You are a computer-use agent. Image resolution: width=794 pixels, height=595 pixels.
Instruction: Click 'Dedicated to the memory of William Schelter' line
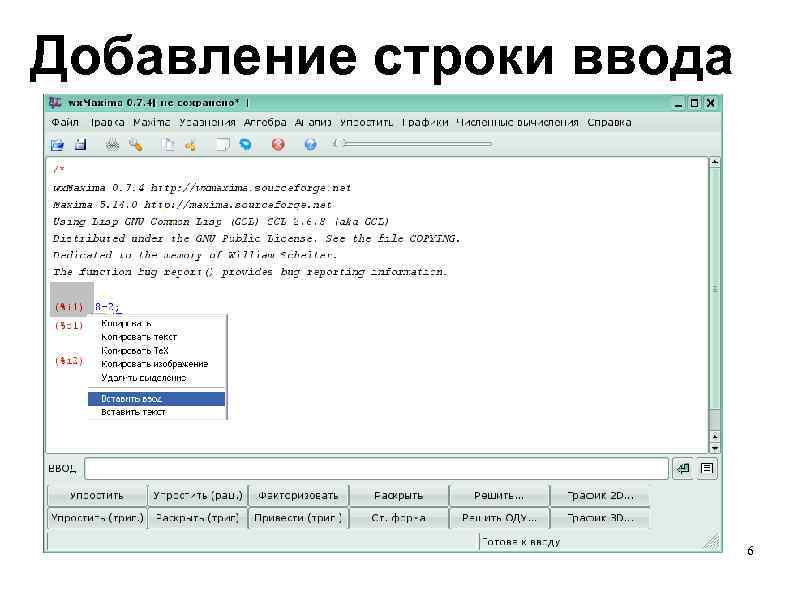pyautogui.click(x=194, y=255)
